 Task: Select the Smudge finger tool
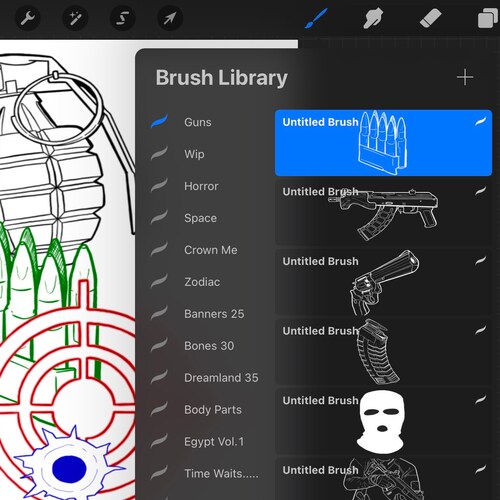[x=373, y=18]
